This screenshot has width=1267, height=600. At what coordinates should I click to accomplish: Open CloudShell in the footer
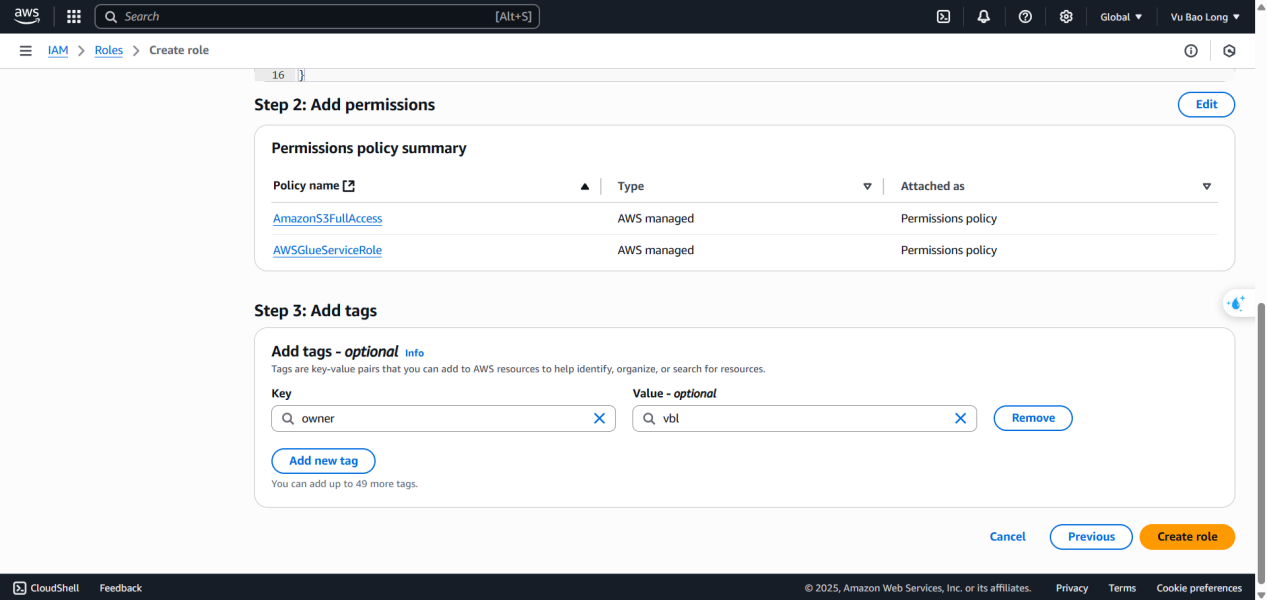click(x=46, y=588)
